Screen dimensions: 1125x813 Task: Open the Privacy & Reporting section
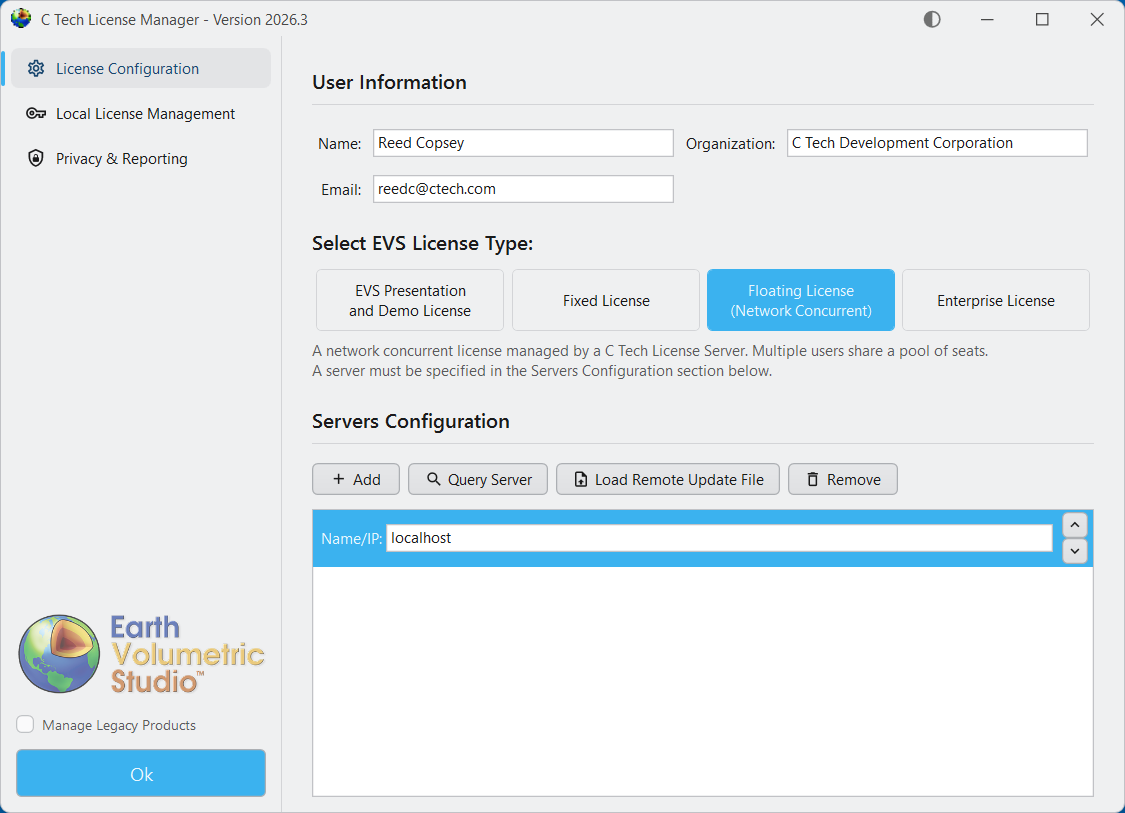click(122, 158)
